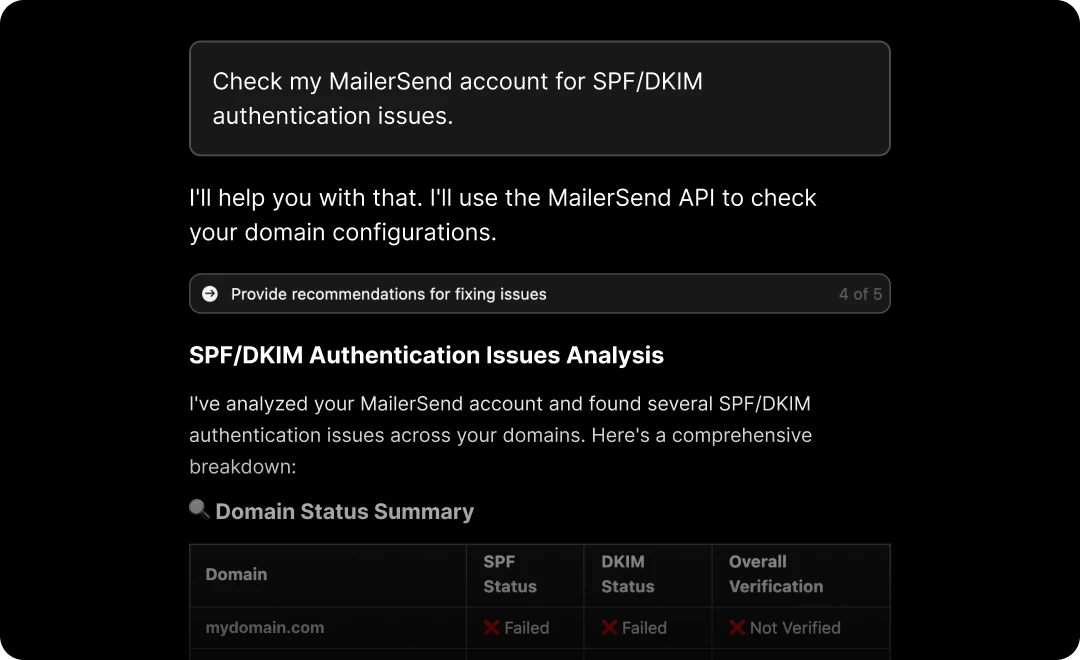Click the 'I'll help you with that' reply text
This screenshot has width=1080, height=660.
click(x=503, y=215)
